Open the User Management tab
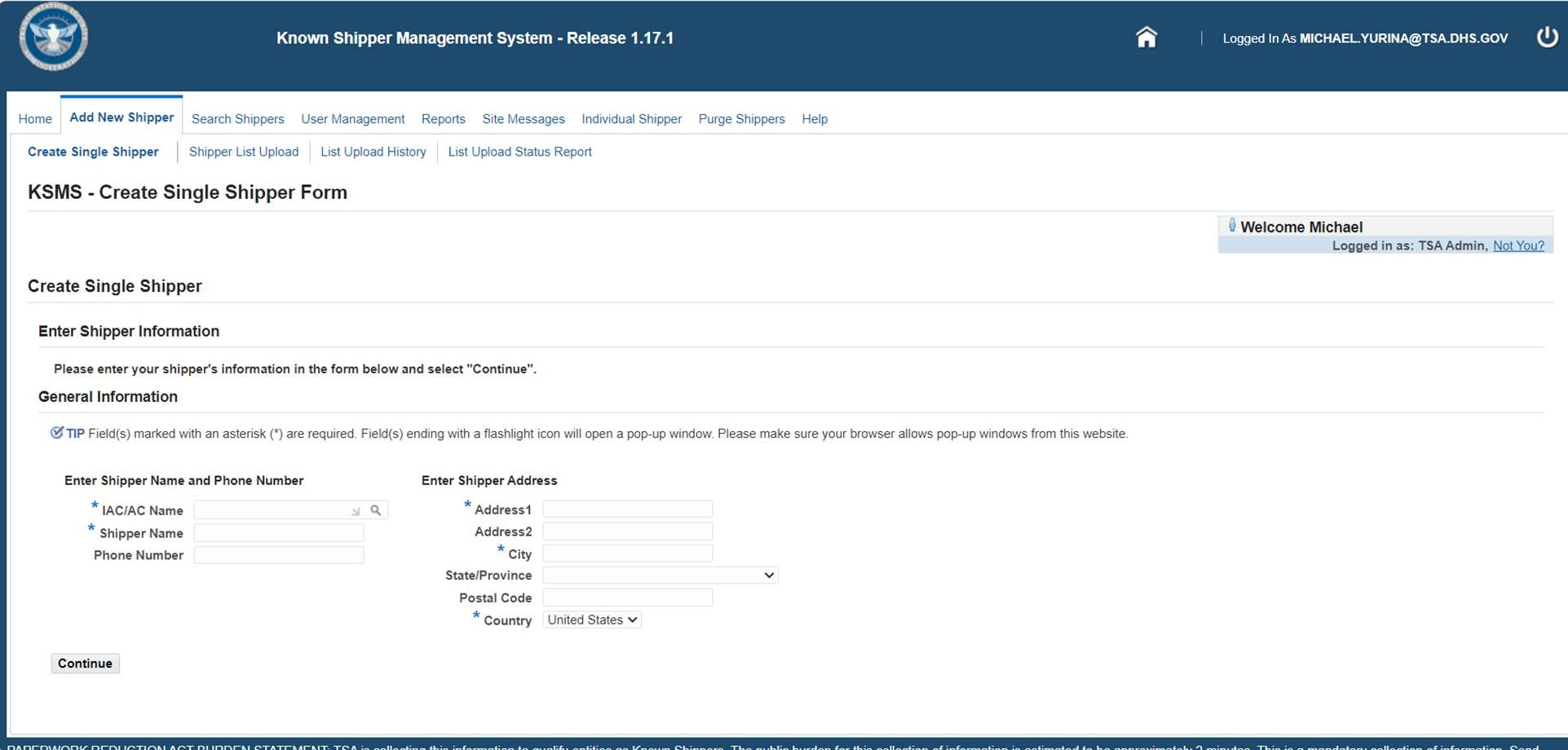The height and width of the screenshot is (750, 1568). pos(353,119)
